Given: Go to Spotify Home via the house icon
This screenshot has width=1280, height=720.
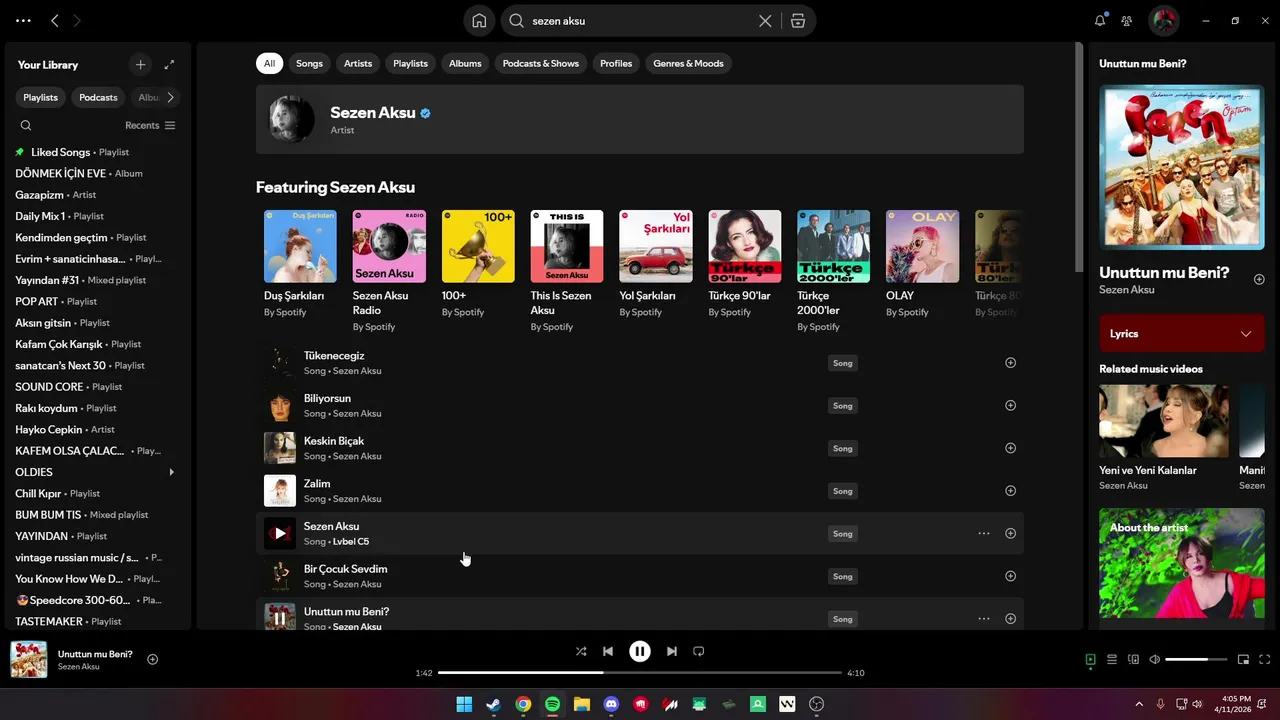Looking at the screenshot, I should tap(479, 20).
